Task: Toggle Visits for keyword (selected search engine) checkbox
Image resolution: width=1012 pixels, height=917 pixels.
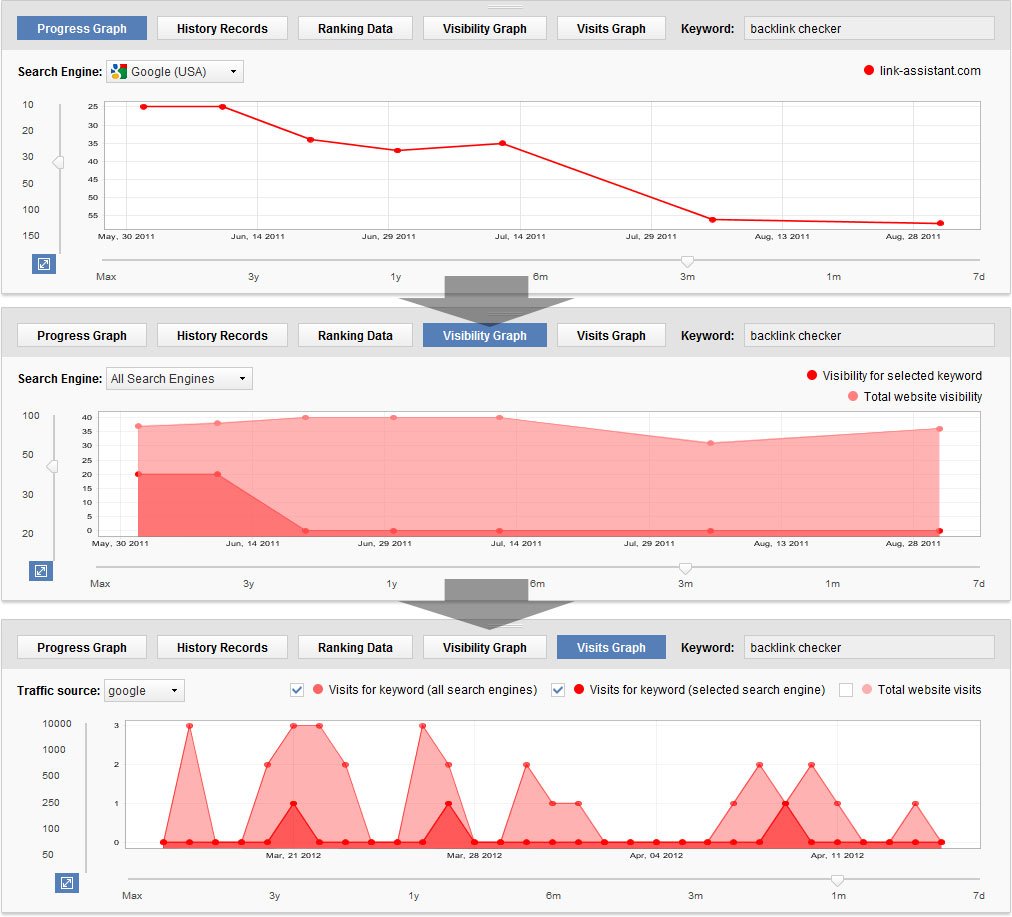Action: [558, 690]
